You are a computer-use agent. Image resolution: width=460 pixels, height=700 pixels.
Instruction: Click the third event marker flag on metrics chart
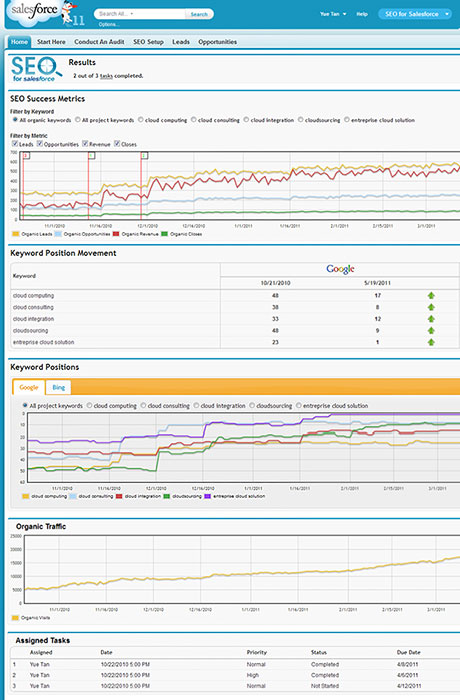coord(144,155)
